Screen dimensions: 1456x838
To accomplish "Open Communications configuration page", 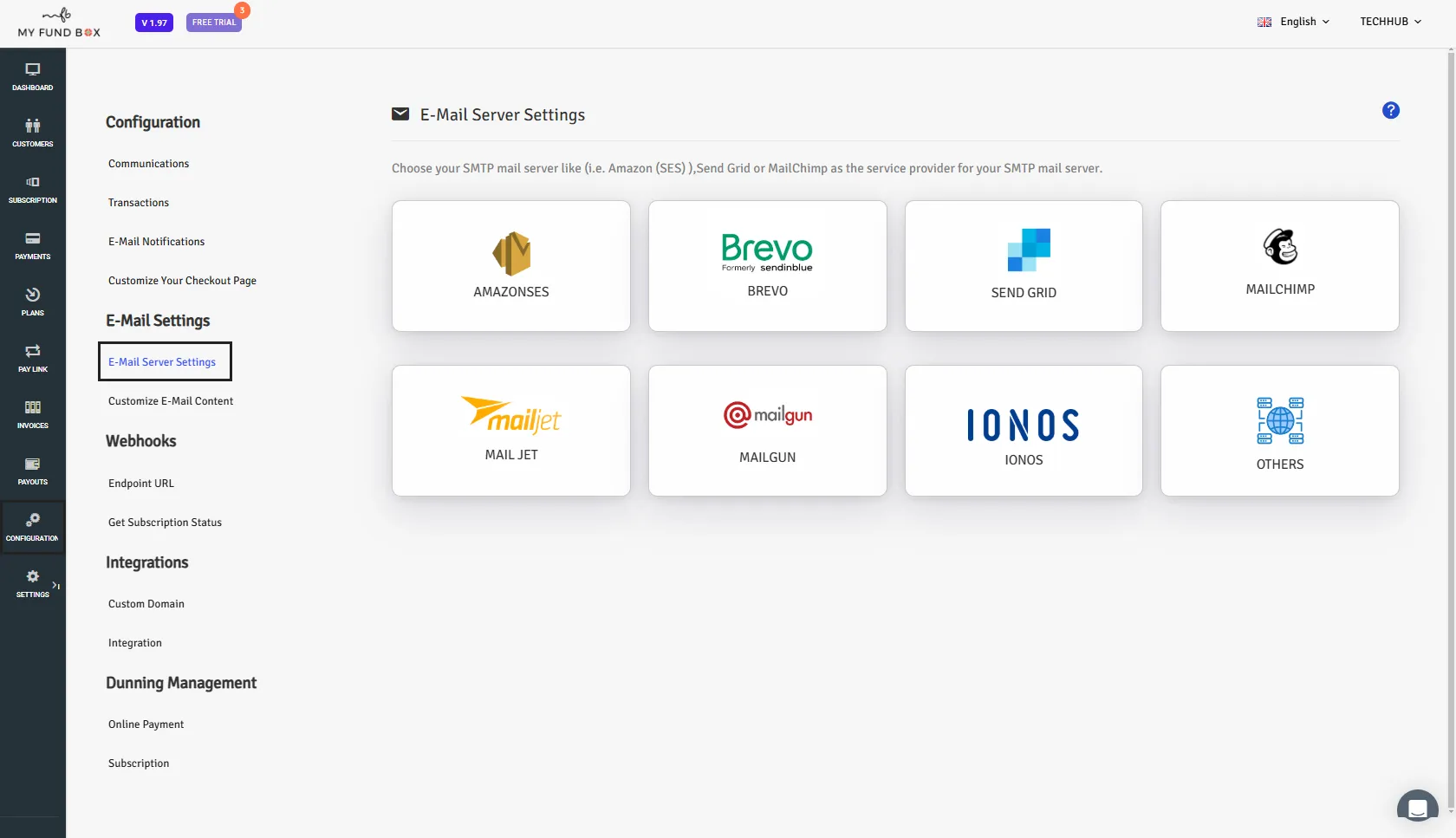I will coord(148,164).
